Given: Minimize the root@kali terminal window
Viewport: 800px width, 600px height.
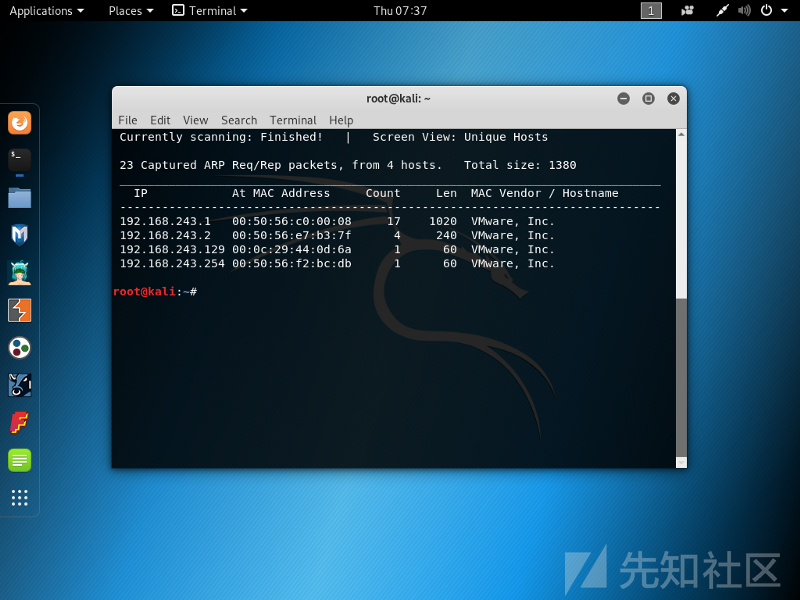Looking at the screenshot, I should coord(623,98).
